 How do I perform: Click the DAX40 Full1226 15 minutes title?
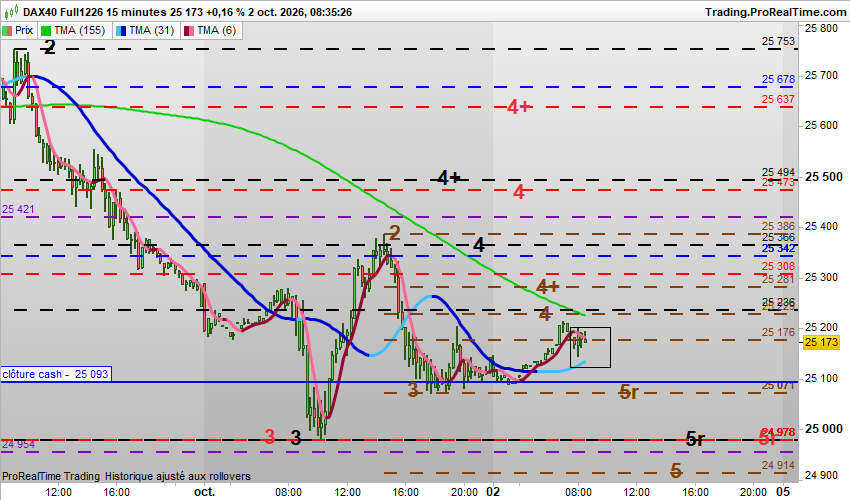pyautogui.click(x=95, y=11)
